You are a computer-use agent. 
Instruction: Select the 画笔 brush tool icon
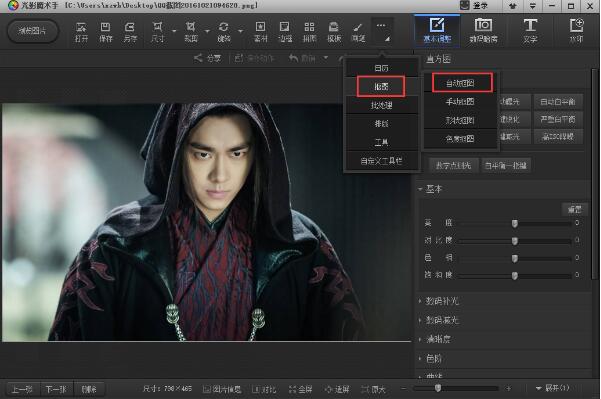358,31
